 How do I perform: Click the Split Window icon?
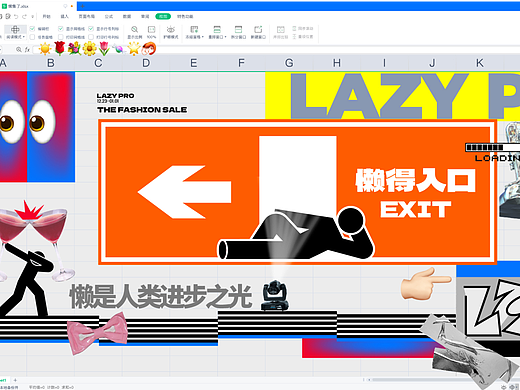click(238, 29)
